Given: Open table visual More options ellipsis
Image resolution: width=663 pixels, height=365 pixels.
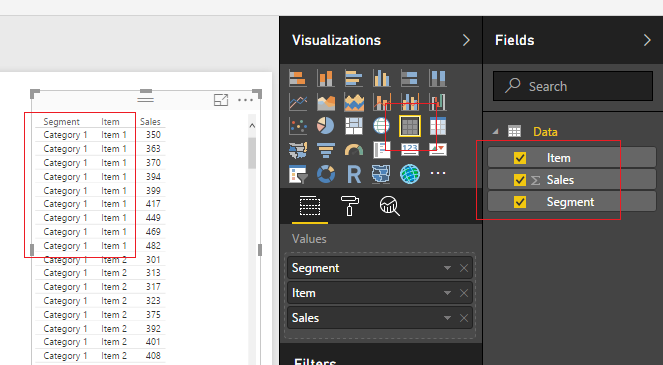Looking at the screenshot, I should pyautogui.click(x=245, y=100).
